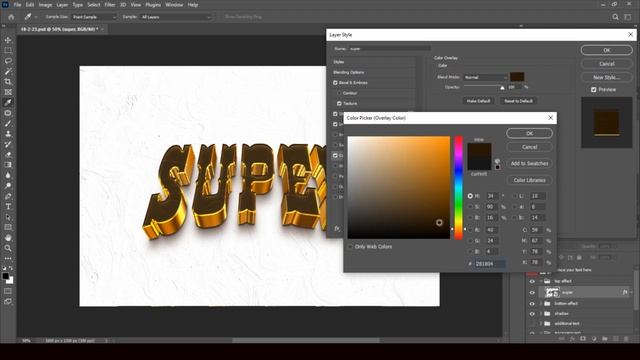Viewport: 640px width, 360px height.
Task: Select the Horizontal Type tool
Action: (8, 207)
